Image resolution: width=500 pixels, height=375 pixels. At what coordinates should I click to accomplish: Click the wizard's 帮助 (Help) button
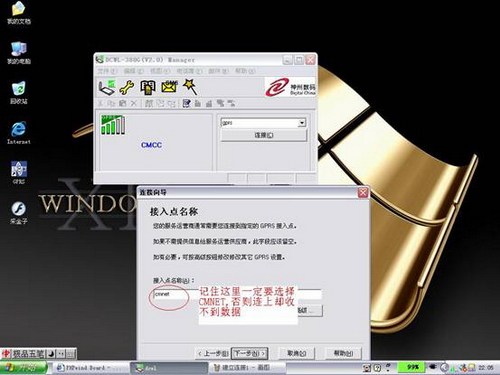343,353
